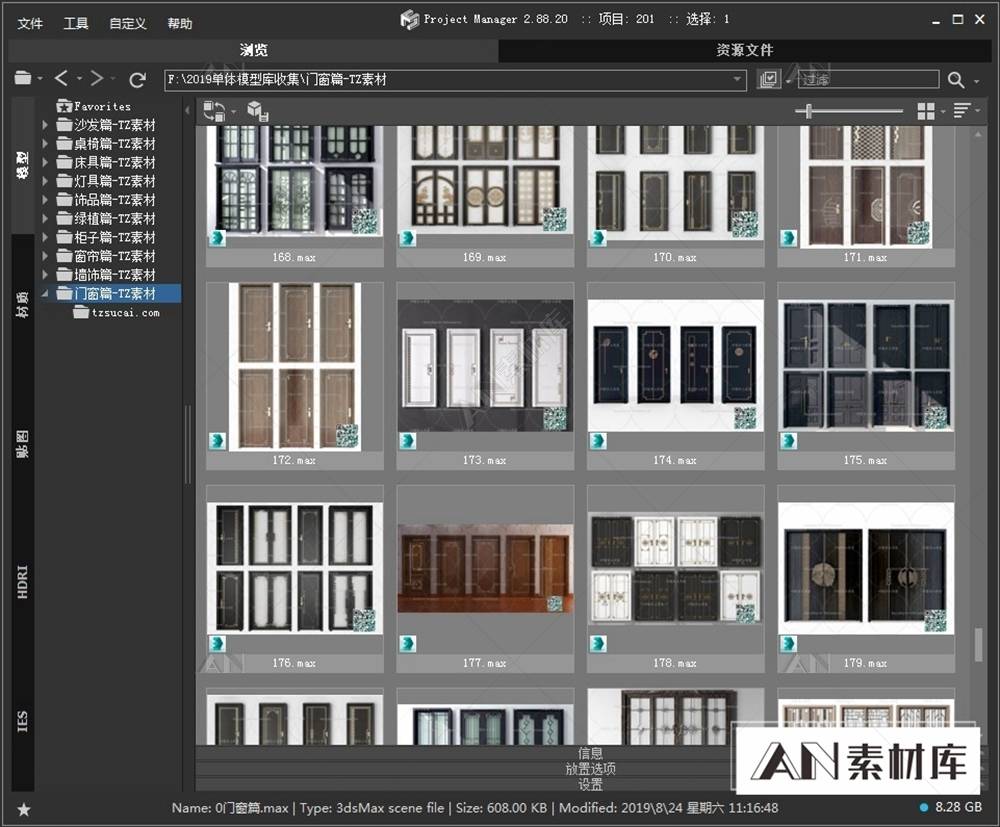Click the 3ds Max file badge on 174.max
Image resolution: width=1000 pixels, height=827 pixels.
(x=598, y=441)
